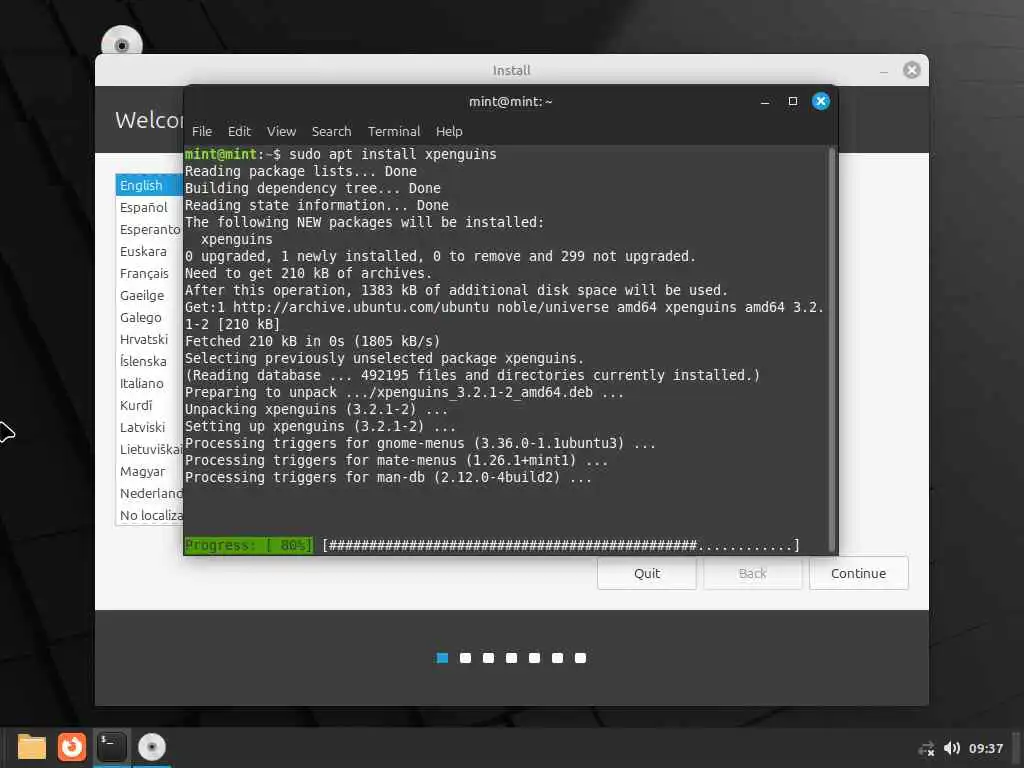1024x768 pixels.
Task: Click the Back button in installer
Action: [752, 573]
